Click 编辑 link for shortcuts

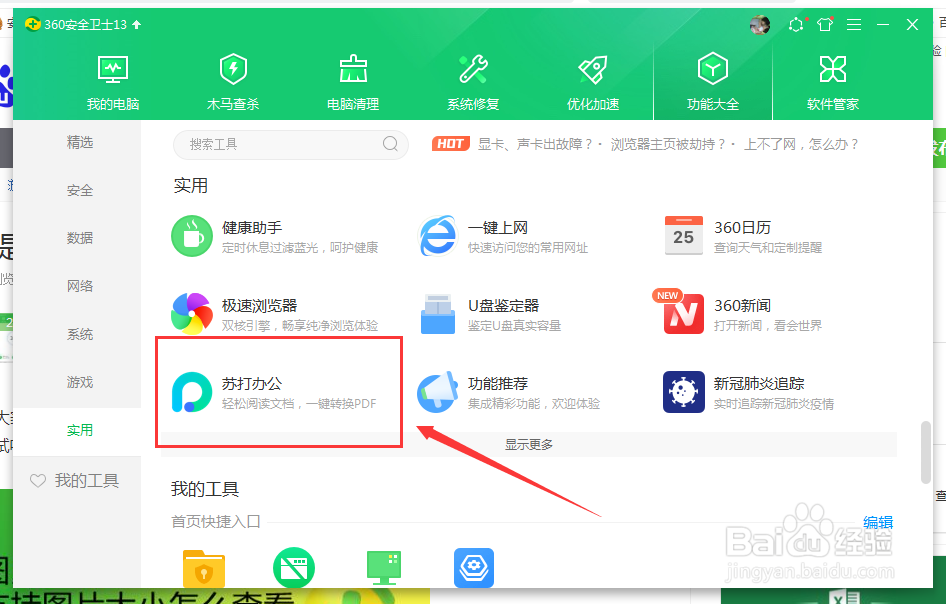(878, 523)
